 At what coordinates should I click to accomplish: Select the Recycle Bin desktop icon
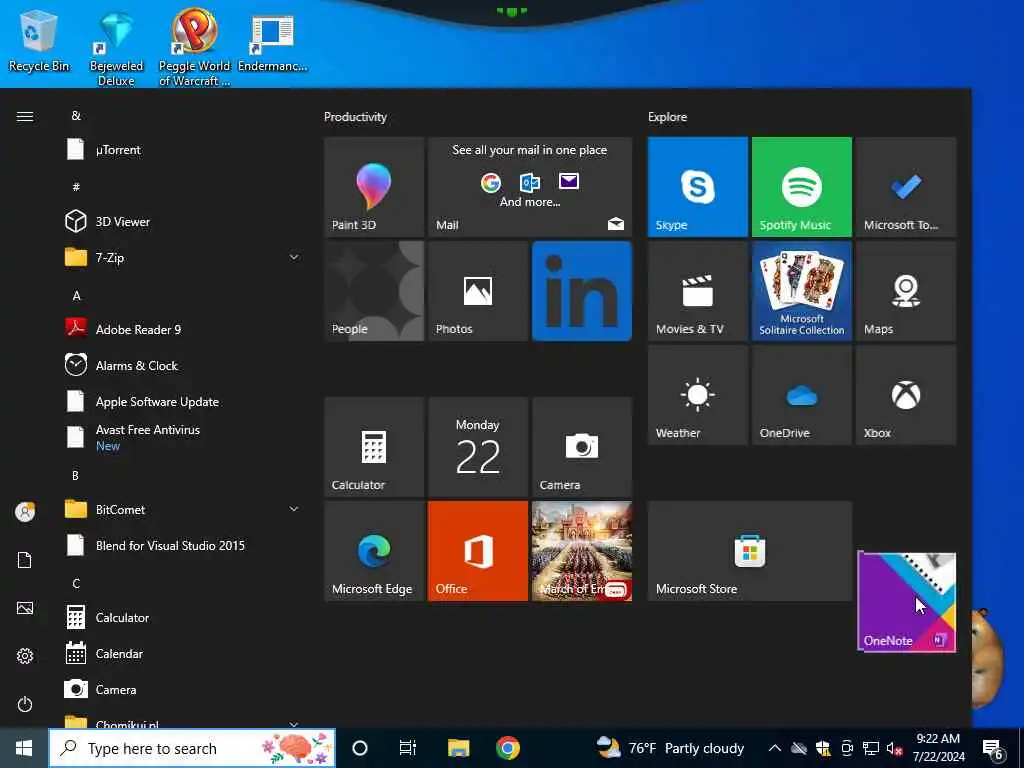click(x=39, y=42)
